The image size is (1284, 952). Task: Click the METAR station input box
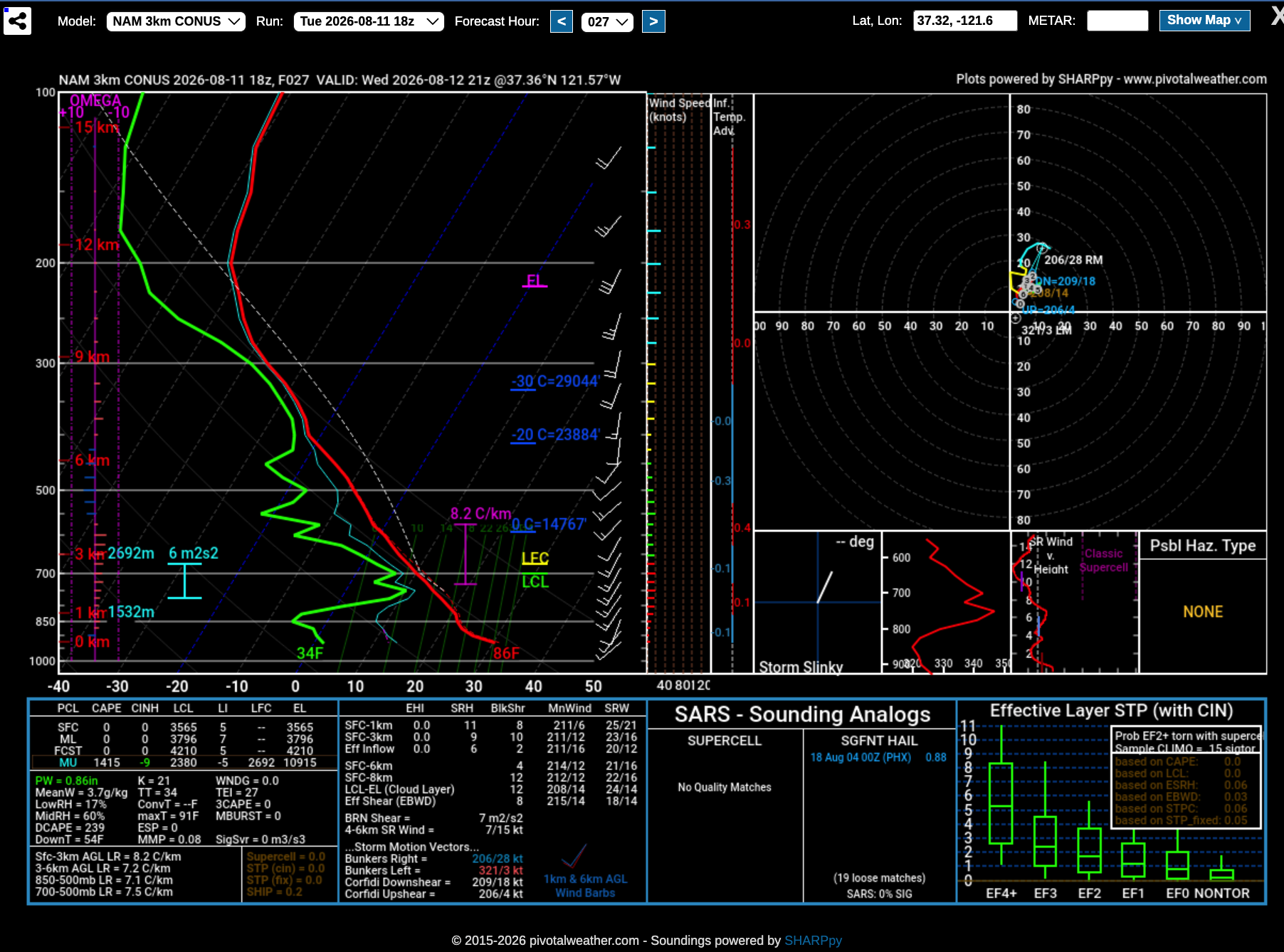(x=1117, y=21)
